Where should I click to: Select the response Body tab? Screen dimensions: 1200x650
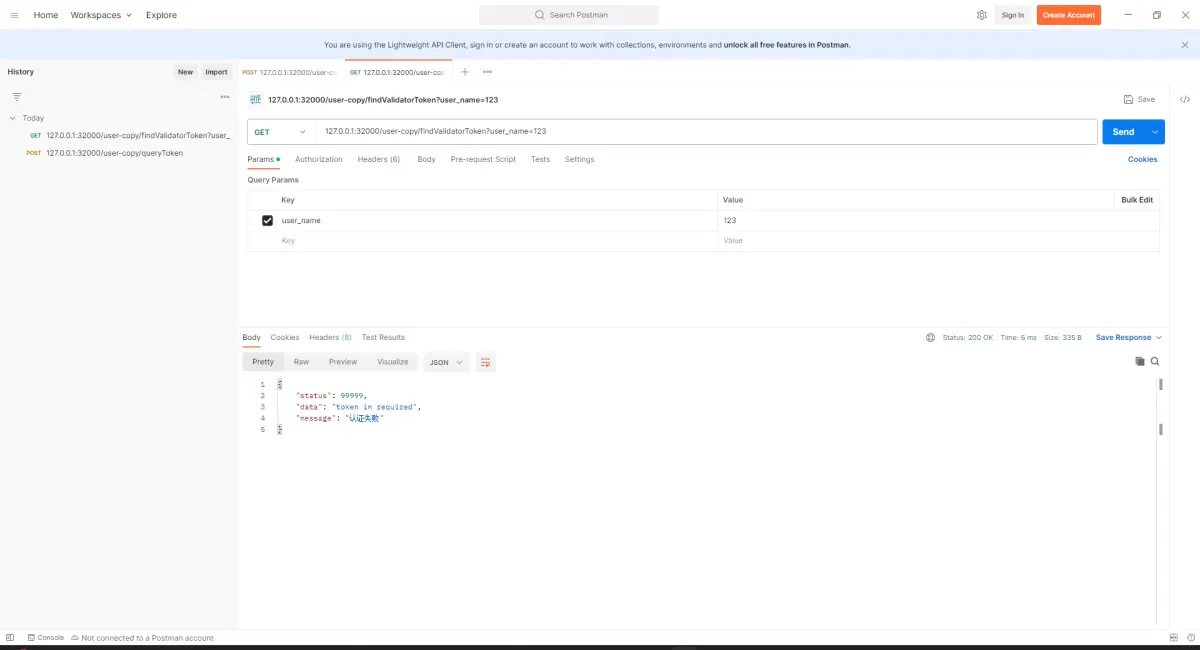251,338
